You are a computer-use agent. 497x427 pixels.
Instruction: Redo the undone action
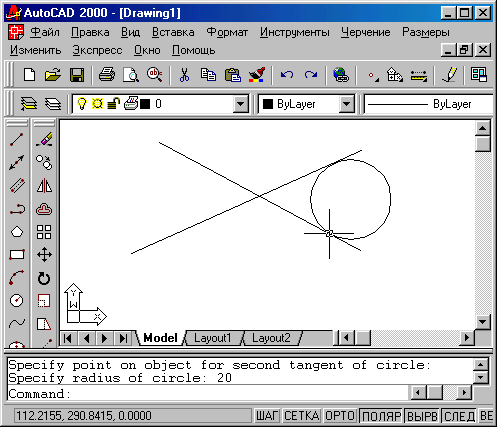311,75
